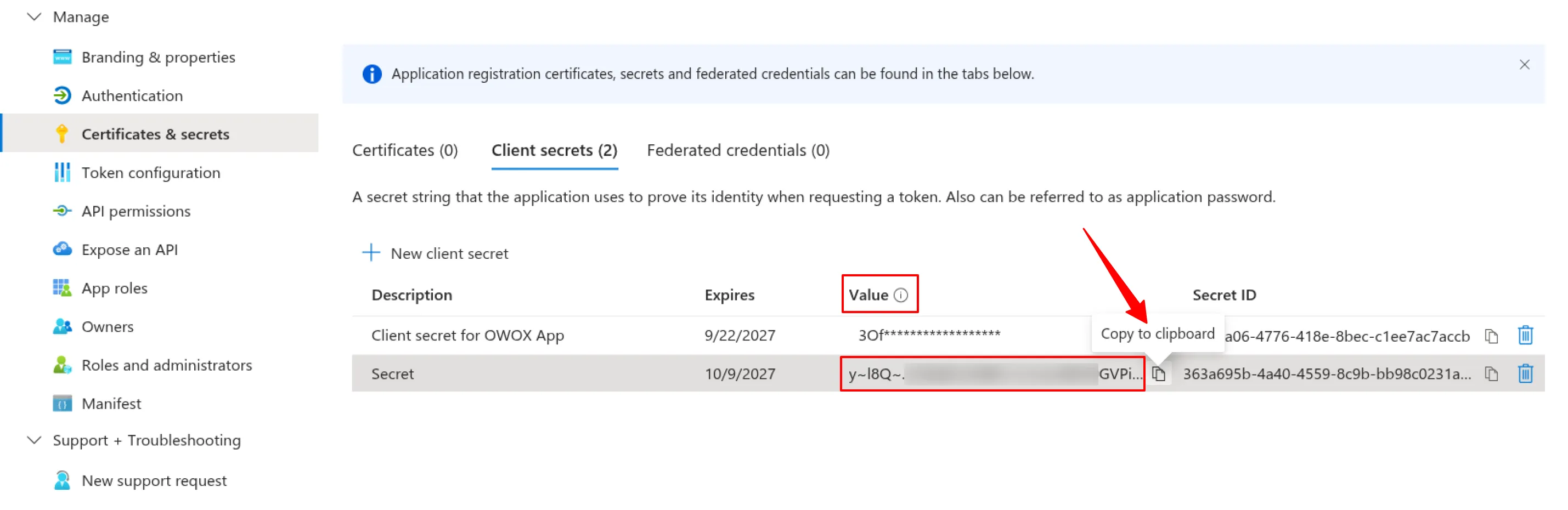Open Expose an API

[x=129, y=250]
